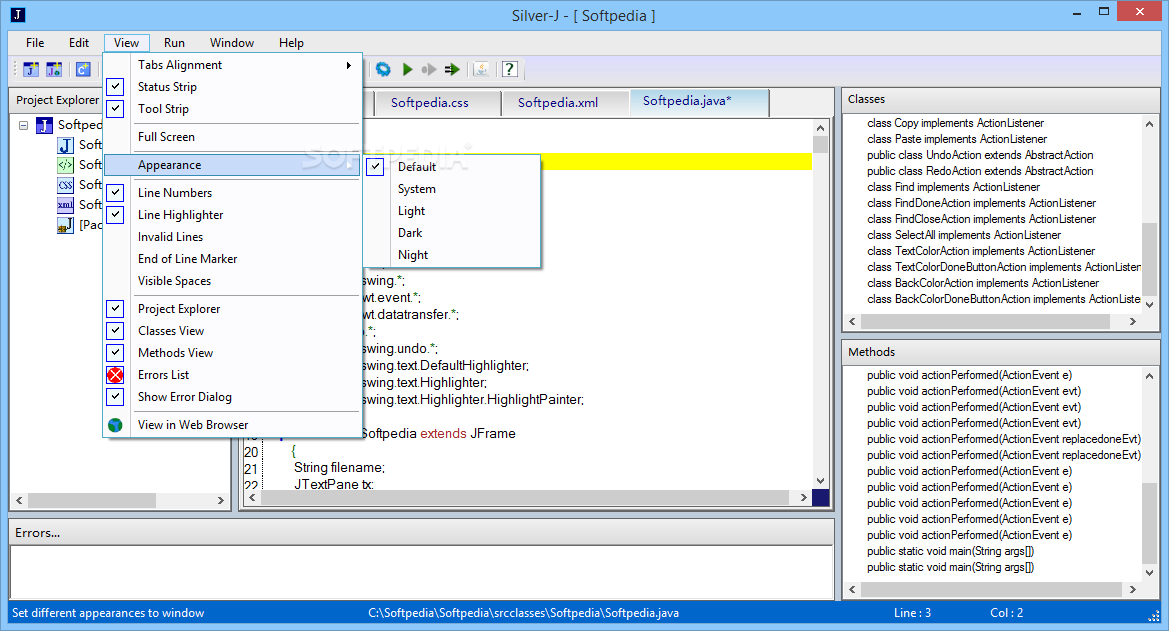This screenshot has width=1169, height=631.
Task: Disable the Line Highlighter option
Action: point(115,215)
